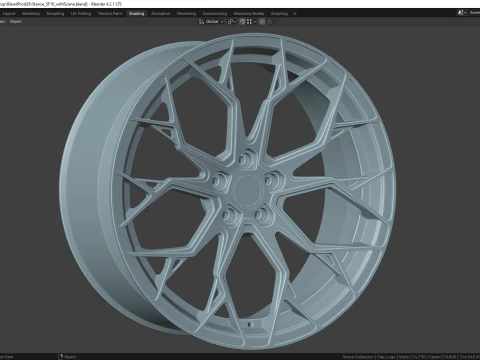Add a new workspace with the plus button

click(x=295, y=14)
